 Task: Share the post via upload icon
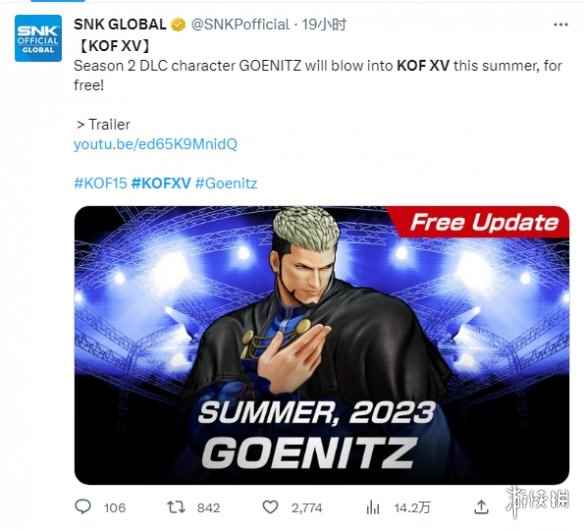pyautogui.click(x=481, y=507)
